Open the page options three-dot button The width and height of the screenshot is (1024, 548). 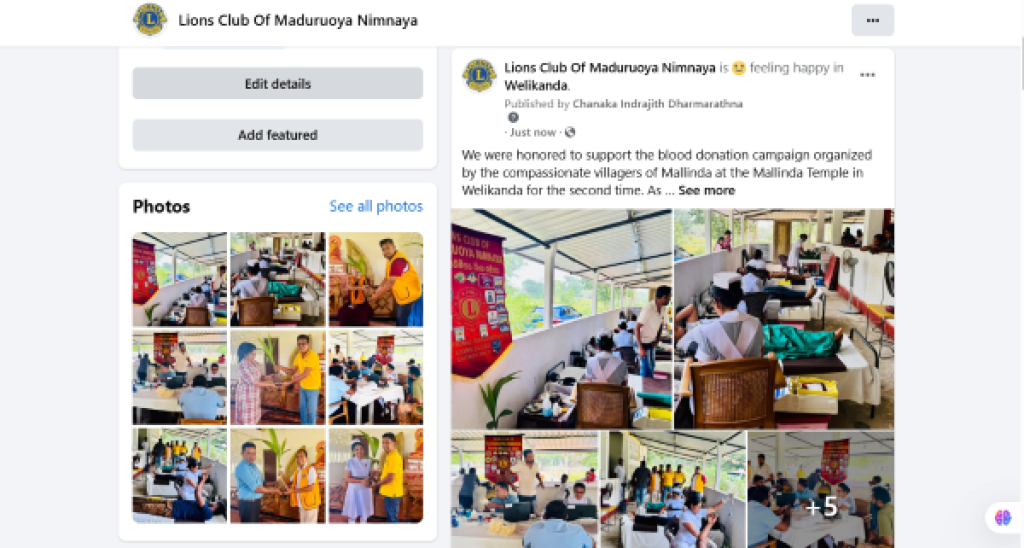coord(872,21)
